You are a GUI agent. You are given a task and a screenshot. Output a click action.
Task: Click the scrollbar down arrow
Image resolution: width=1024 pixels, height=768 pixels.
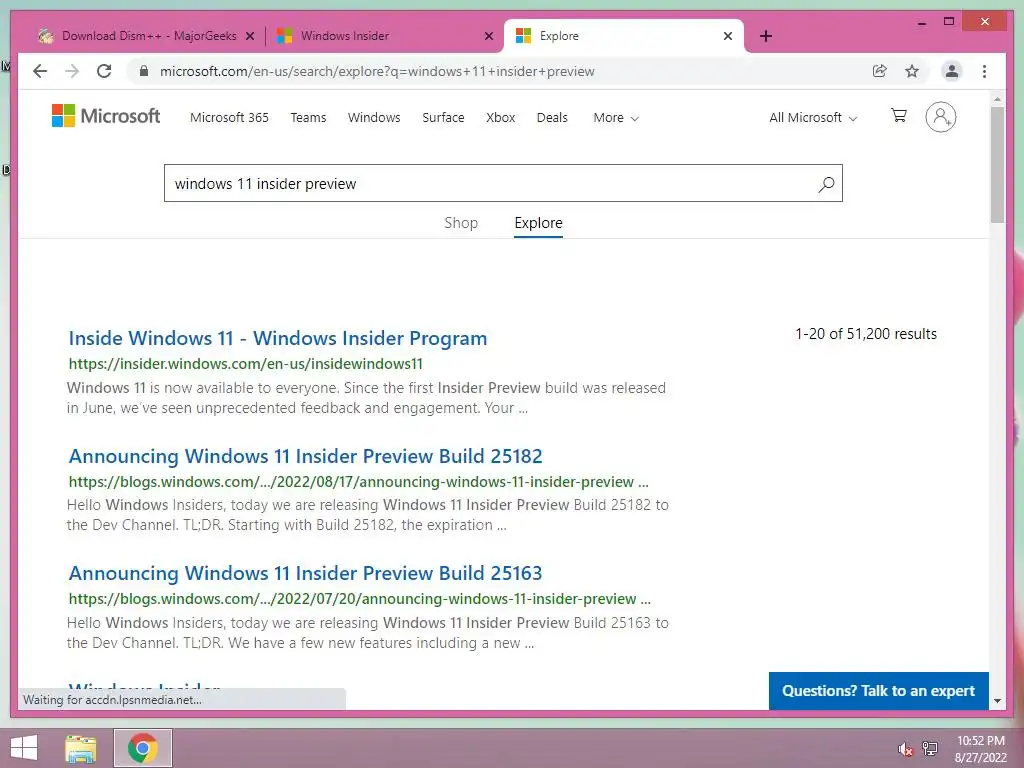[997, 701]
